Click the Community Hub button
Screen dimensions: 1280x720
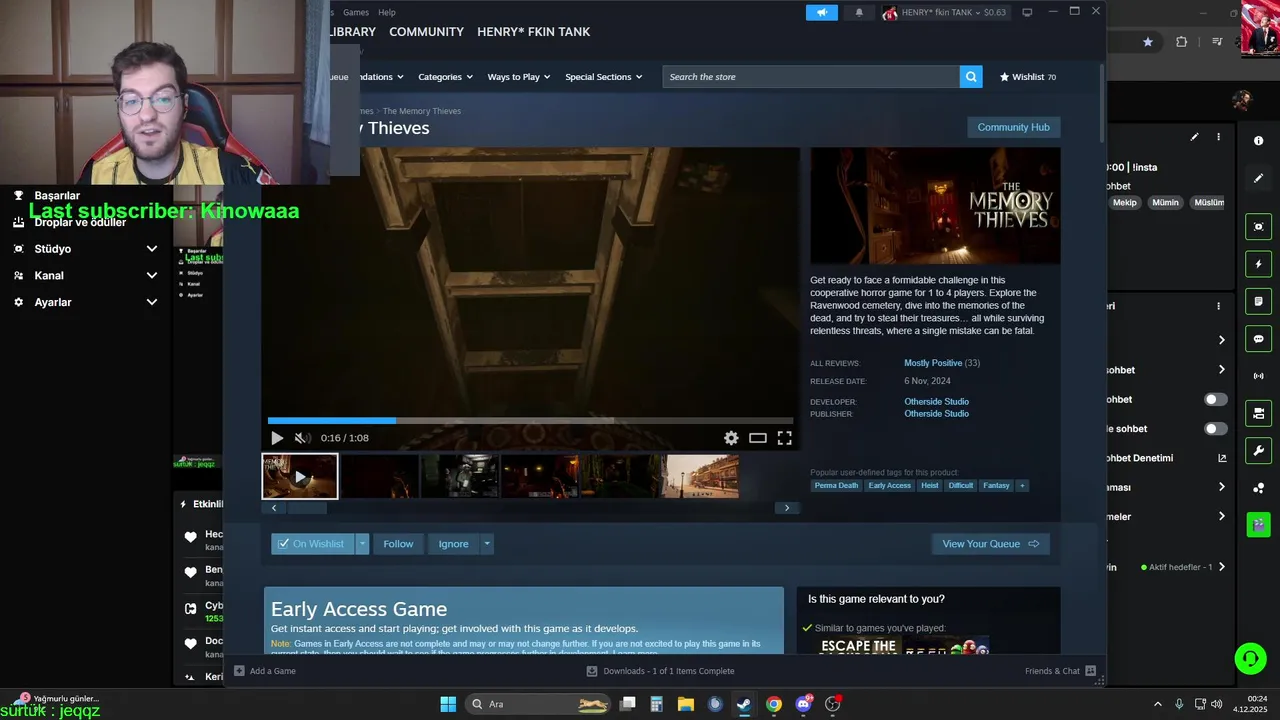(x=1013, y=127)
